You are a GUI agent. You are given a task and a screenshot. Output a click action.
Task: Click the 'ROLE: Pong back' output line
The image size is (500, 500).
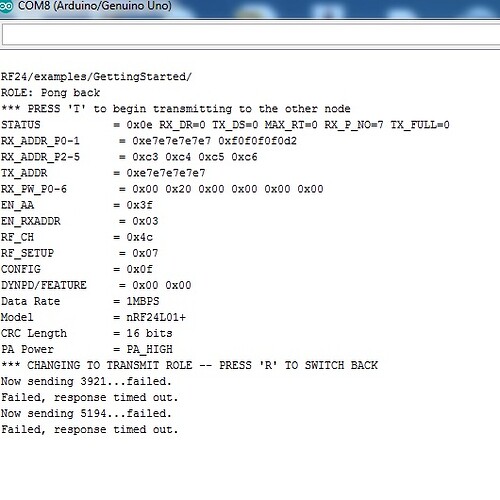click(50, 93)
